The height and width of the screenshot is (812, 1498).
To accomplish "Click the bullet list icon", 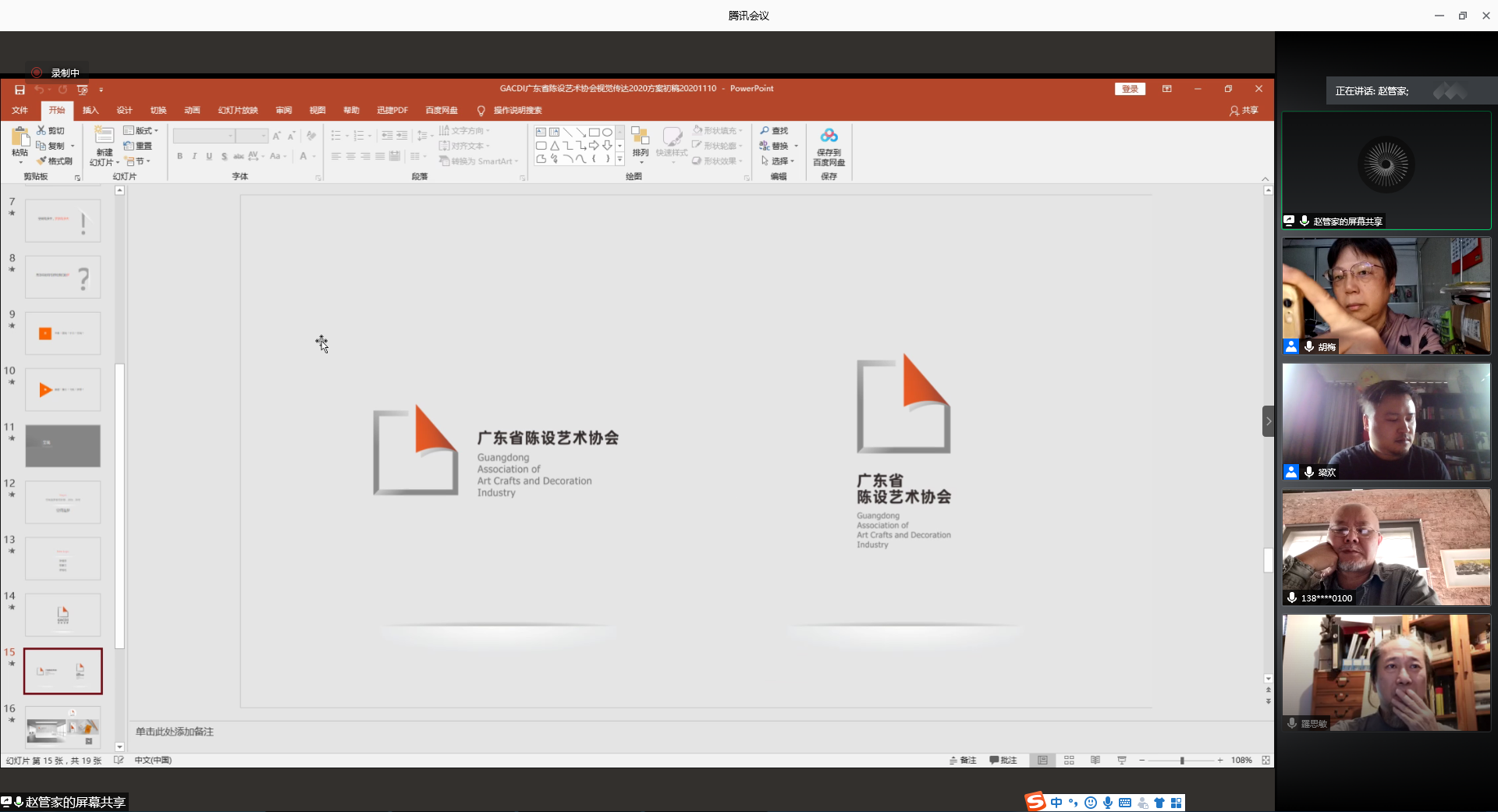I will pos(335,136).
